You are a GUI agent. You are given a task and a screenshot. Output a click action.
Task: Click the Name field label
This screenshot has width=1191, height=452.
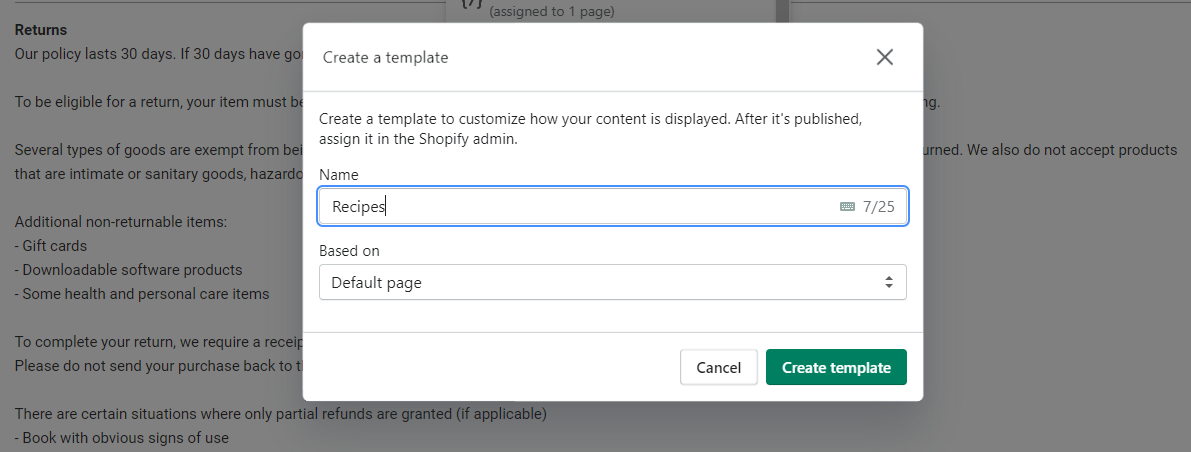point(338,174)
